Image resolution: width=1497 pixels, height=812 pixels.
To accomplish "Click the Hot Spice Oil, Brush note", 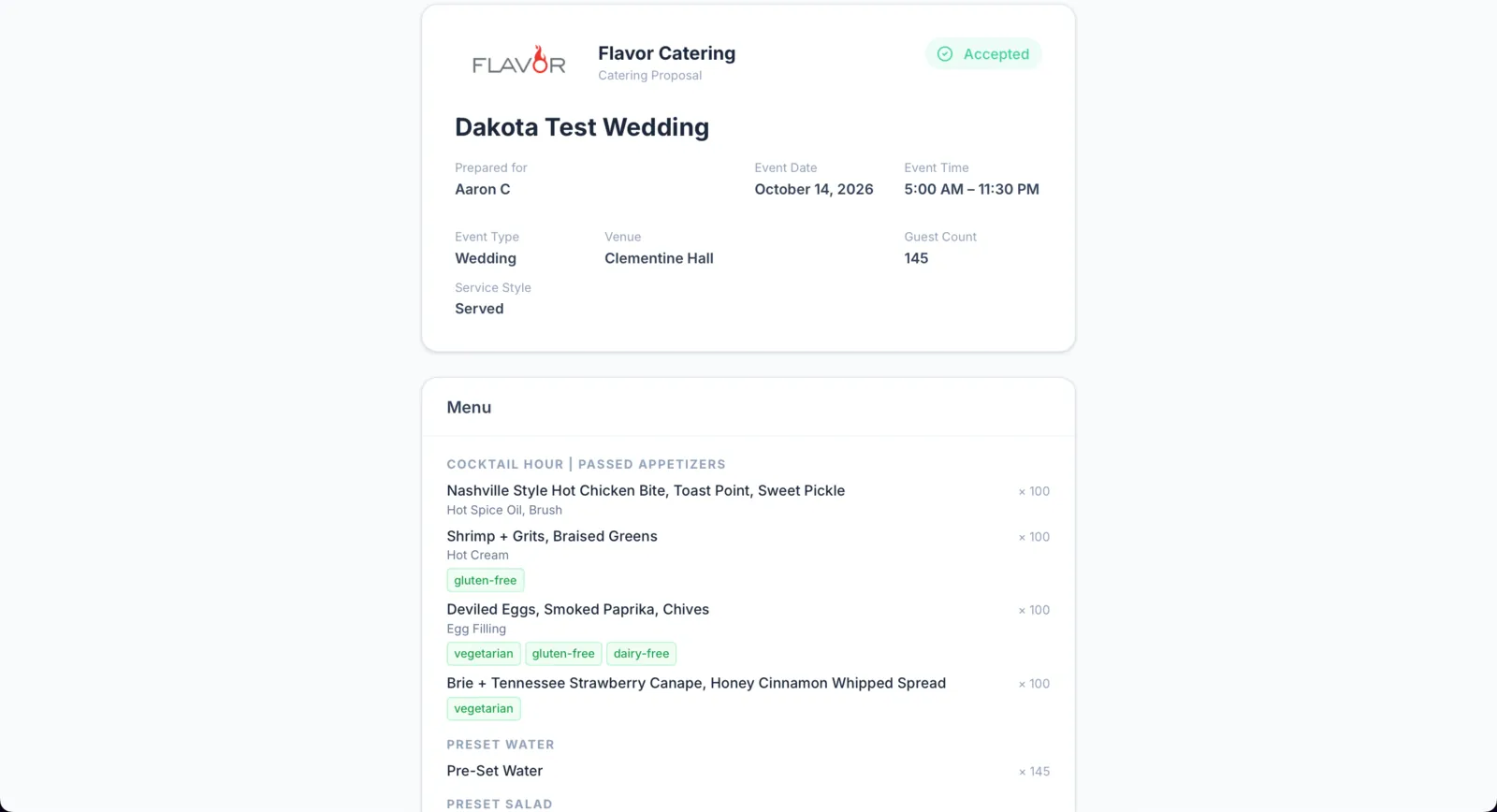I will (504, 510).
